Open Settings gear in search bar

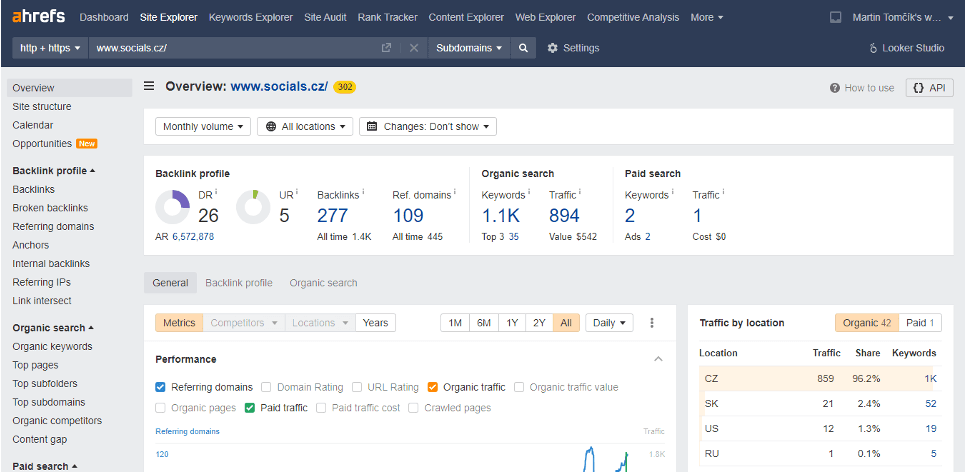click(x=573, y=47)
